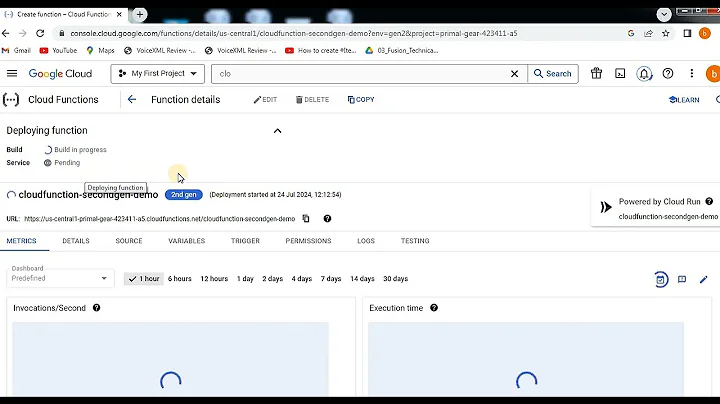Open the cloudfunction-secondgen-demo Cloud Run link
720x404 pixels.
click(668, 216)
